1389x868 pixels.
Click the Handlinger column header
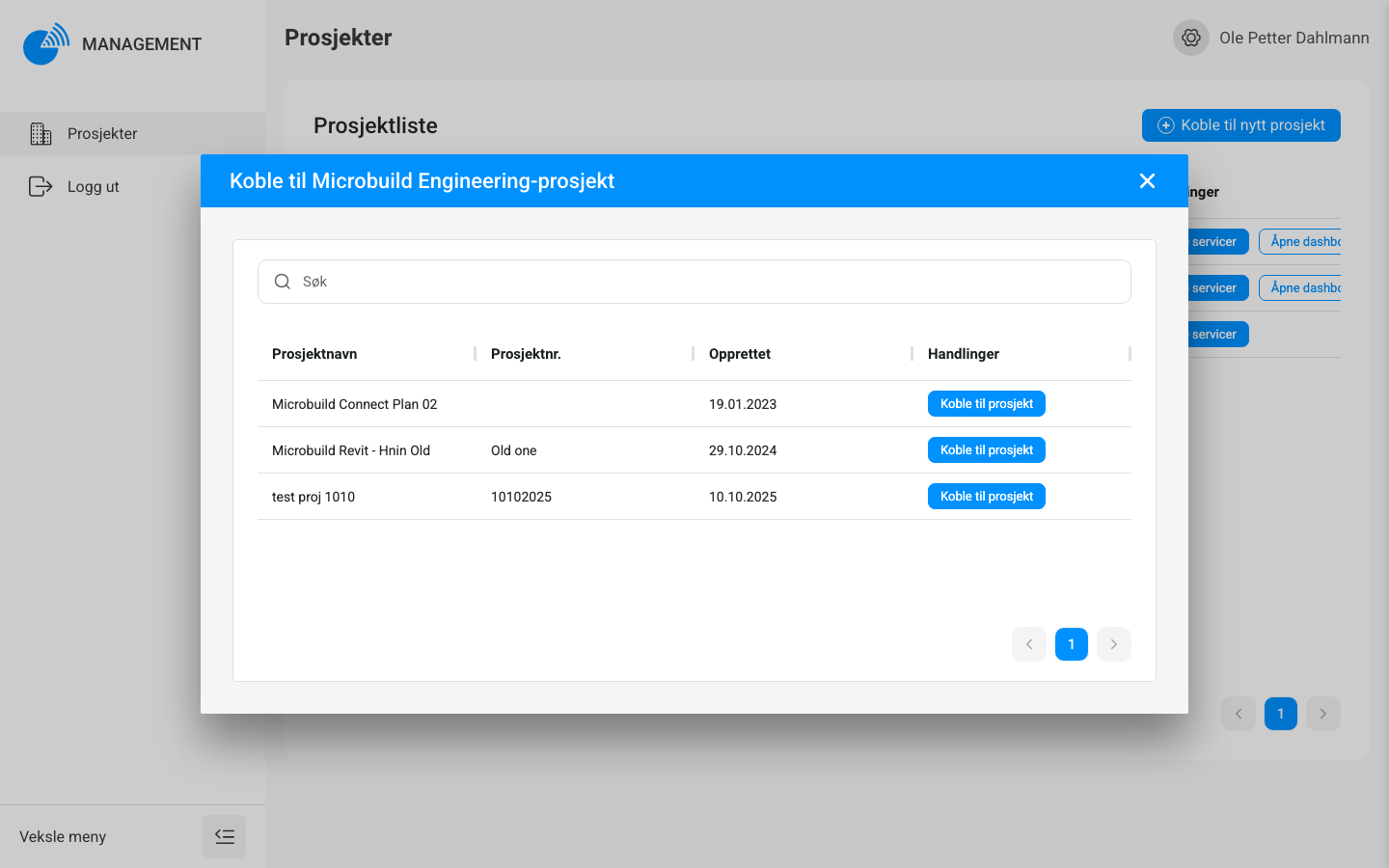coord(964,354)
